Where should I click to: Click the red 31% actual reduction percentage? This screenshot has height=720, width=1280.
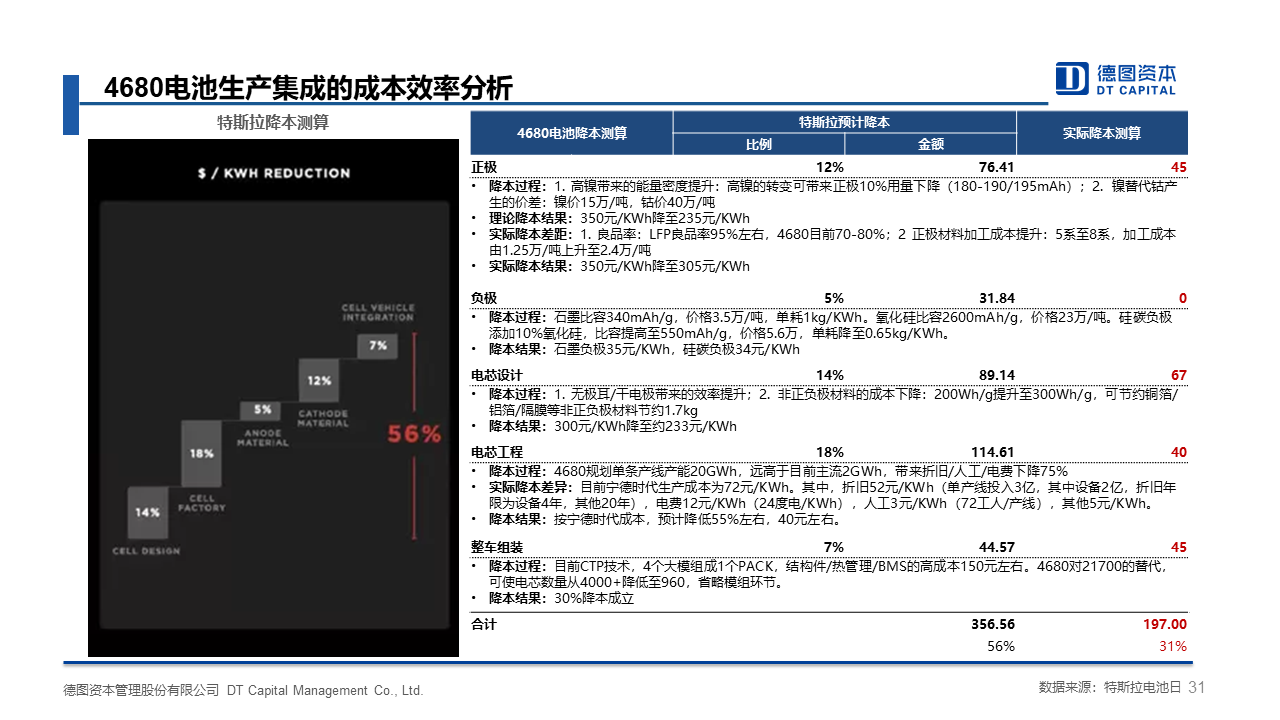[x=1173, y=646]
